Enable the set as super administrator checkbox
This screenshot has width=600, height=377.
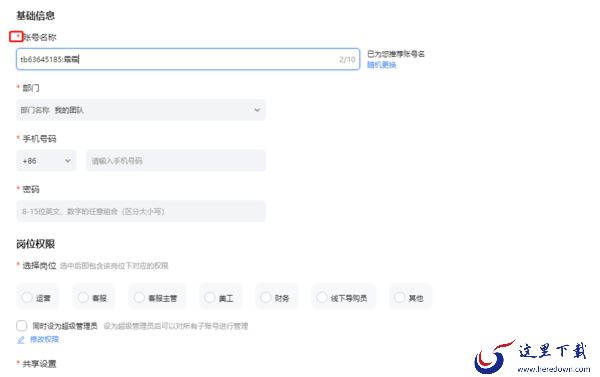pyautogui.click(x=22, y=326)
